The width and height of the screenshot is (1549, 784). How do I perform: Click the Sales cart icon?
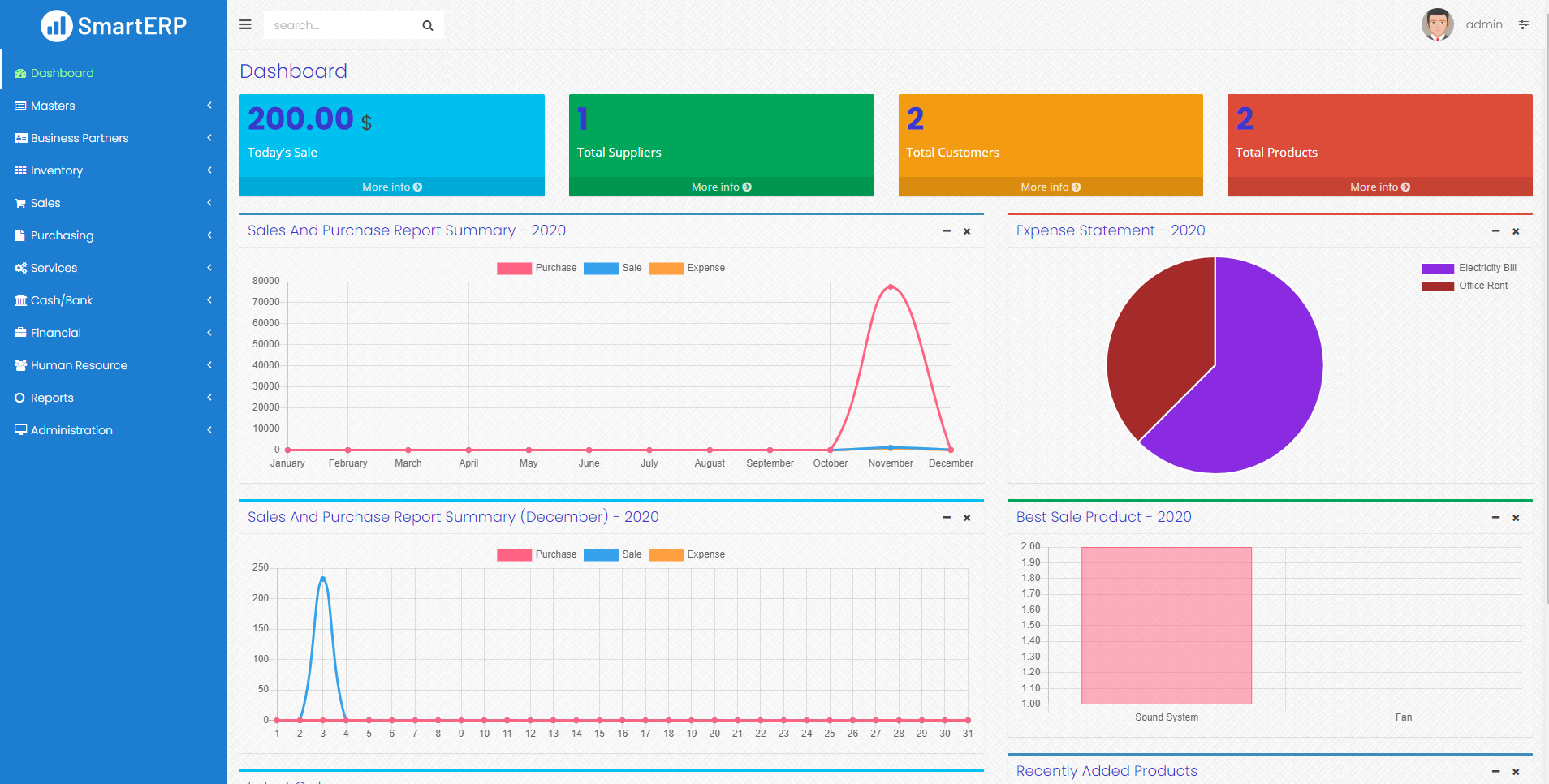(x=19, y=203)
